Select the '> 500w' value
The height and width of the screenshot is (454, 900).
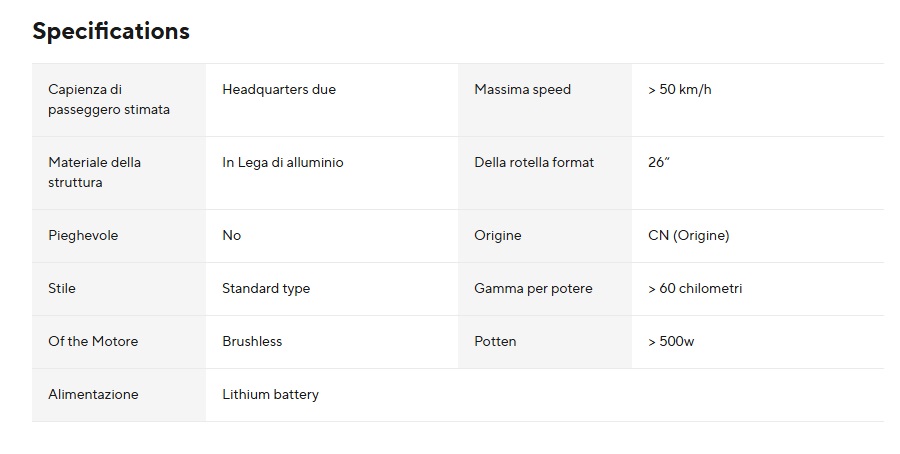coord(671,341)
